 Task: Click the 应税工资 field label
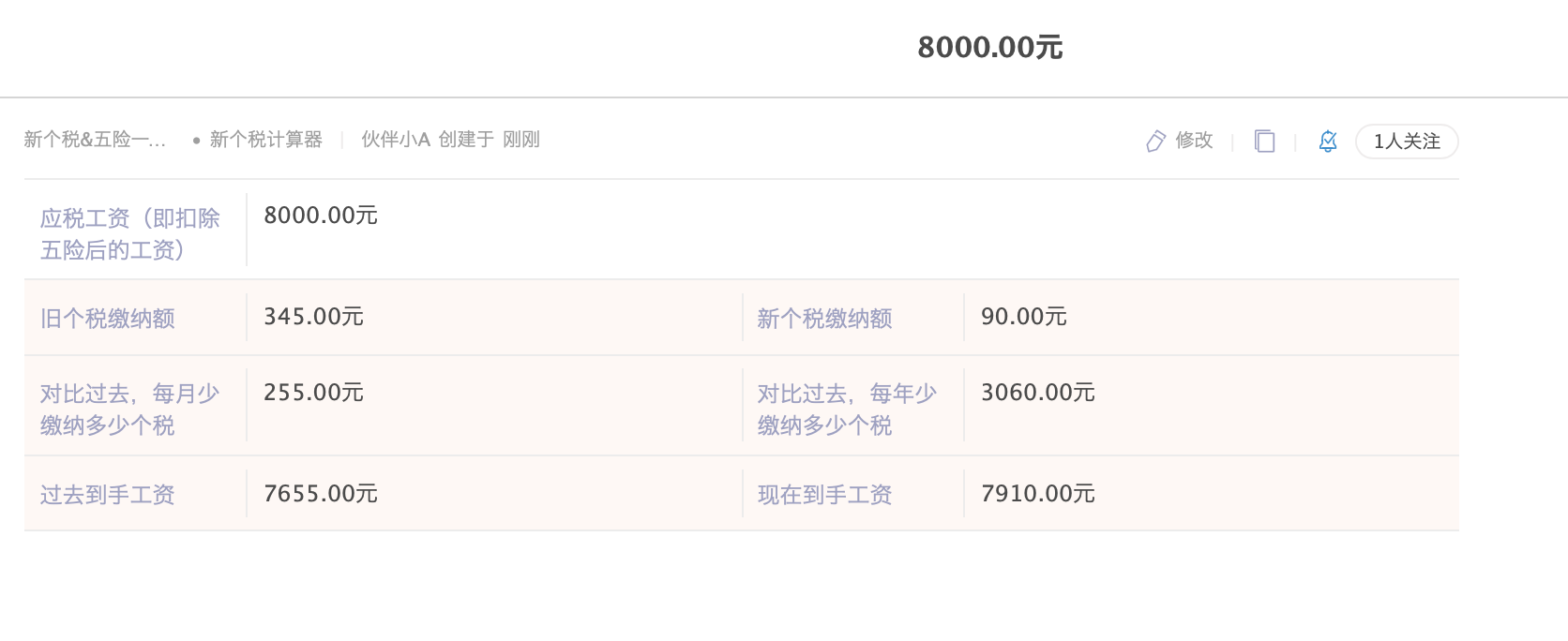click(130, 234)
